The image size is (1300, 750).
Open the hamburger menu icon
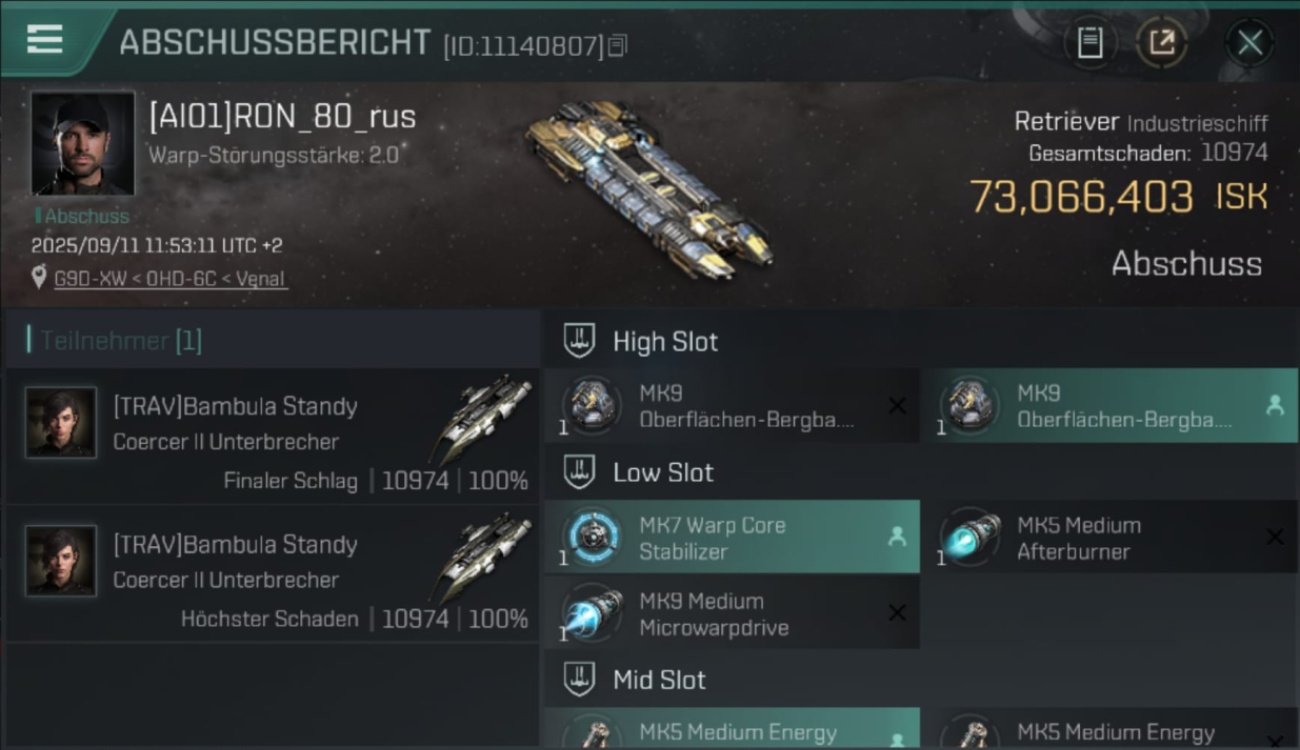coord(45,39)
